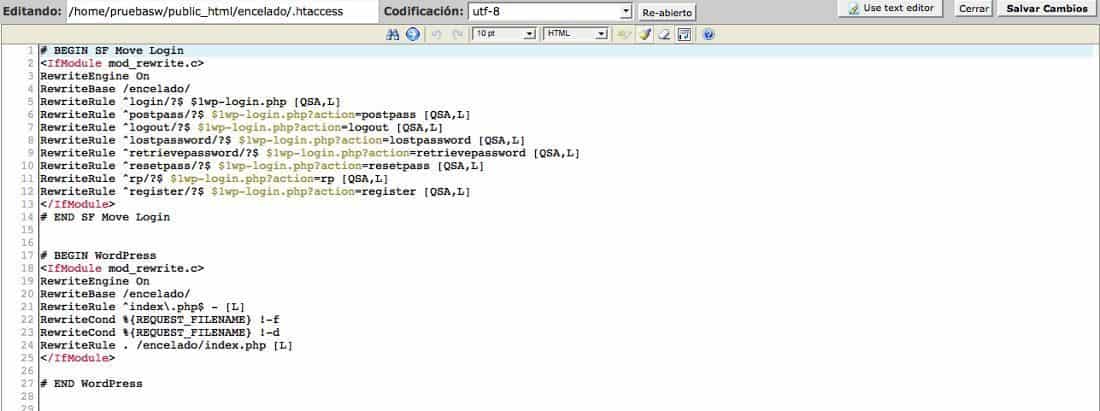Toggle syntax highlight brush icon
The image size is (1100, 411).
click(x=645, y=34)
